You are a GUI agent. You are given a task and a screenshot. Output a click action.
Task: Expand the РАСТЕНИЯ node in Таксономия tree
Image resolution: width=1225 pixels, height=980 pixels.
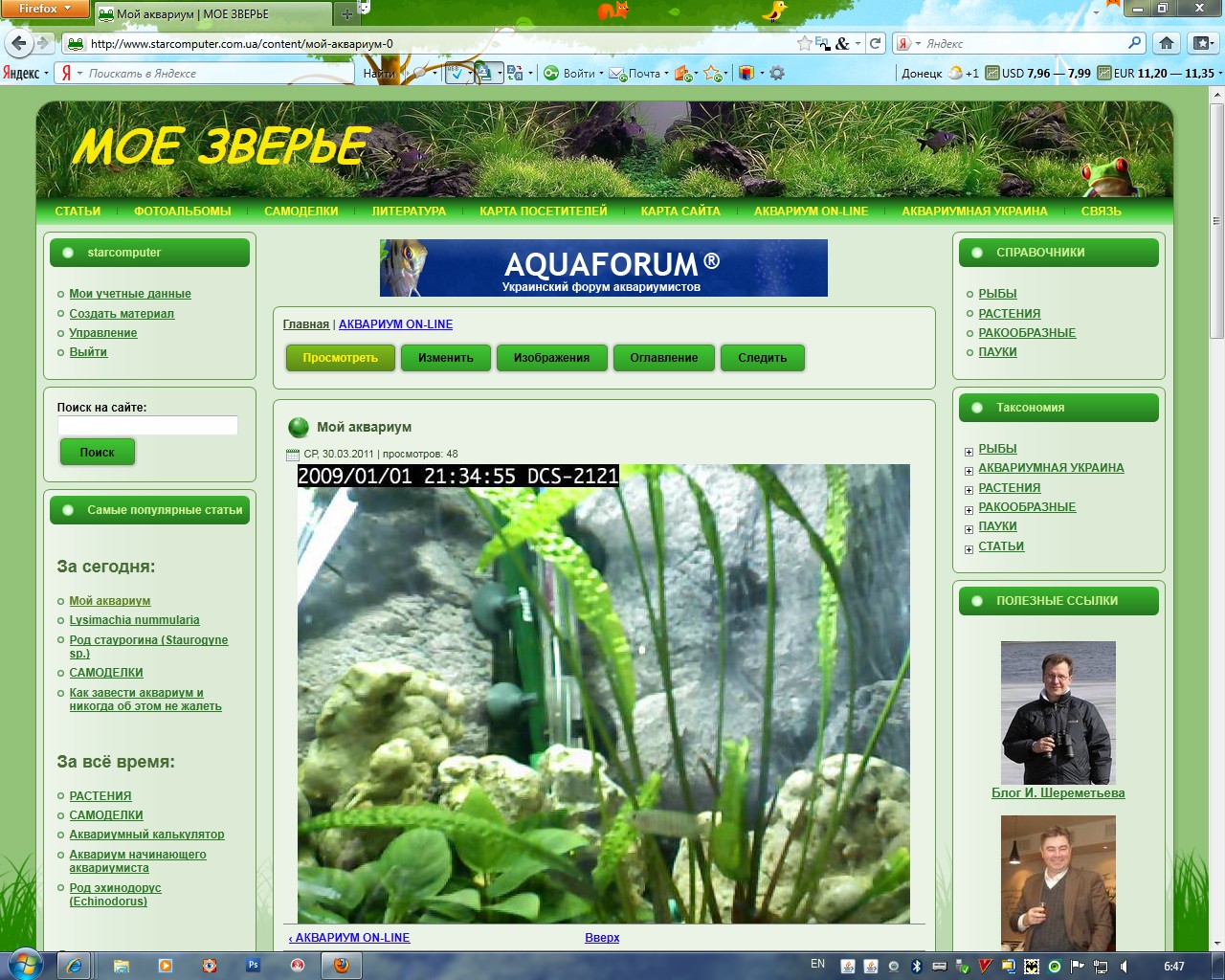[x=969, y=490]
